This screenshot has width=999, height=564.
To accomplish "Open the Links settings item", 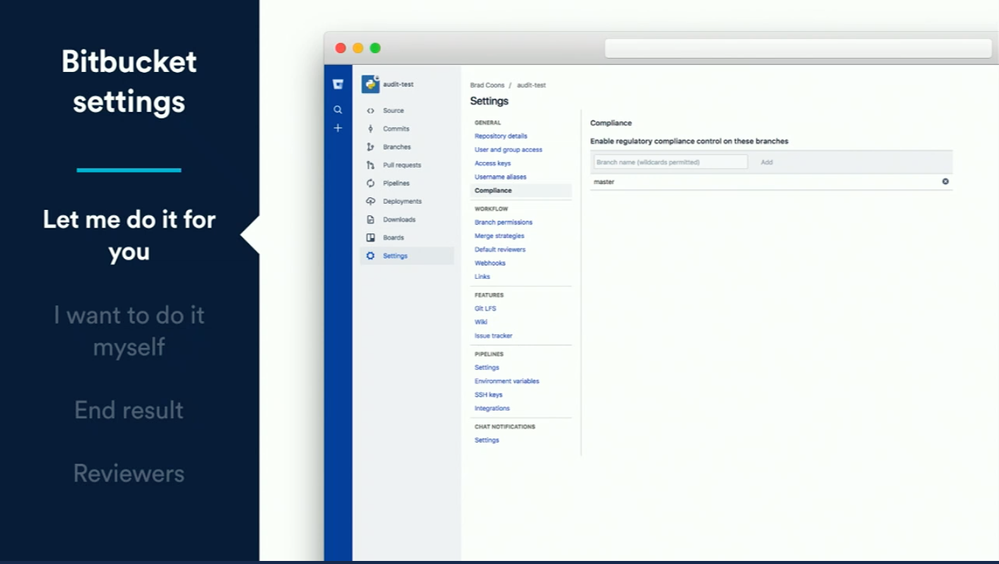I will [x=482, y=277].
